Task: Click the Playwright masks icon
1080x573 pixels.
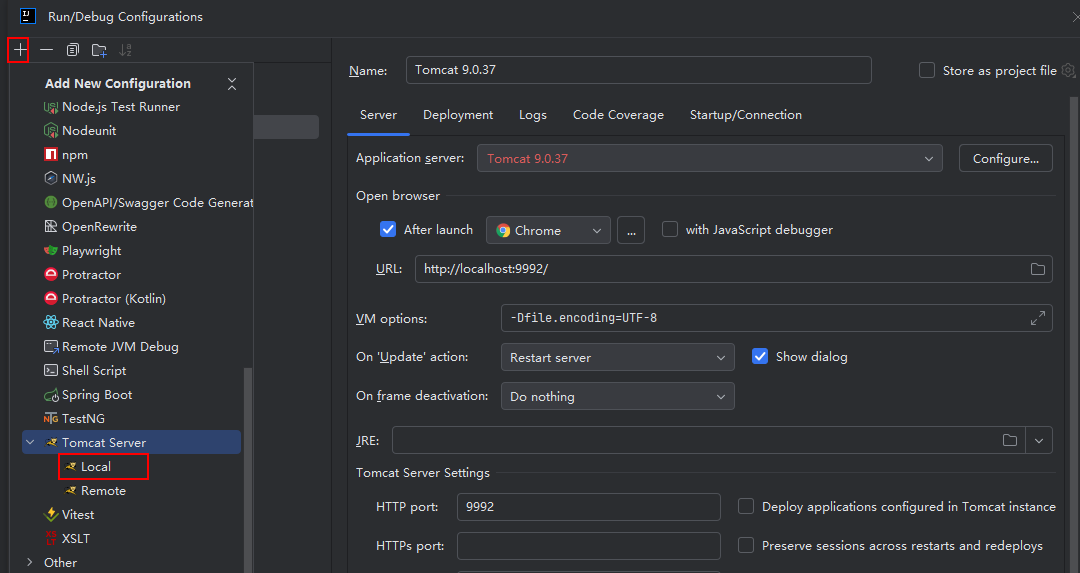Action: tap(51, 250)
